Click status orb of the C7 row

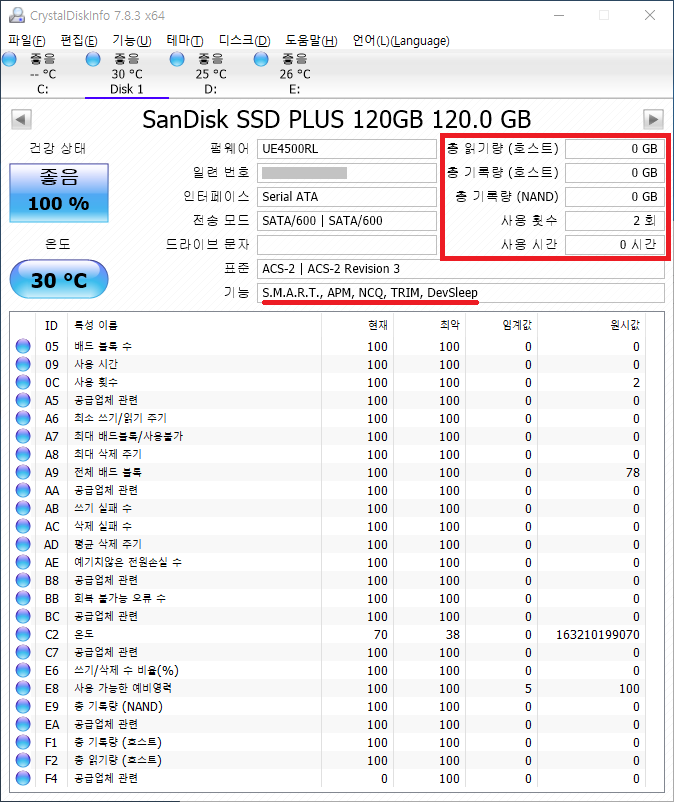coord(23,652)
